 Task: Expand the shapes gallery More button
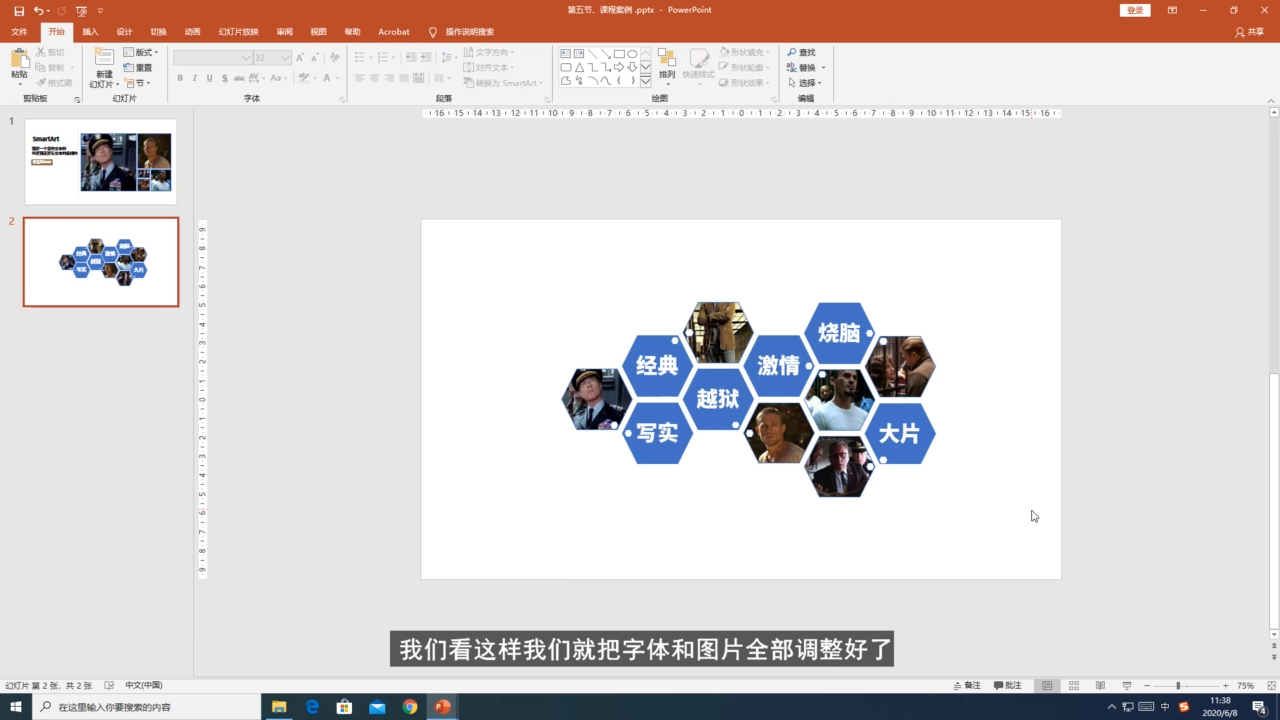point(646,81)
